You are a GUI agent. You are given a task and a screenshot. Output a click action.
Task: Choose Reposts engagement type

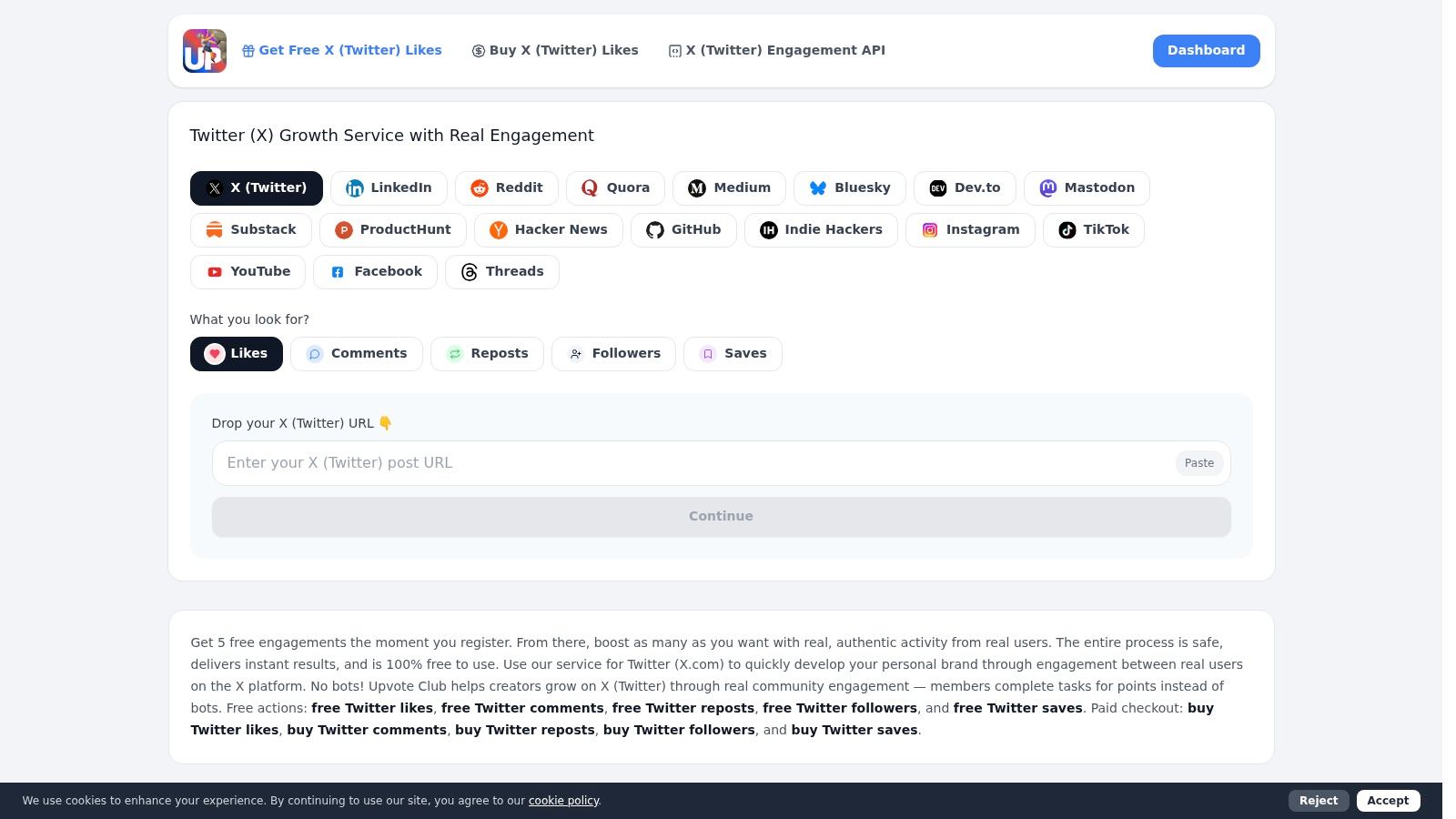(x=487, y=354)
